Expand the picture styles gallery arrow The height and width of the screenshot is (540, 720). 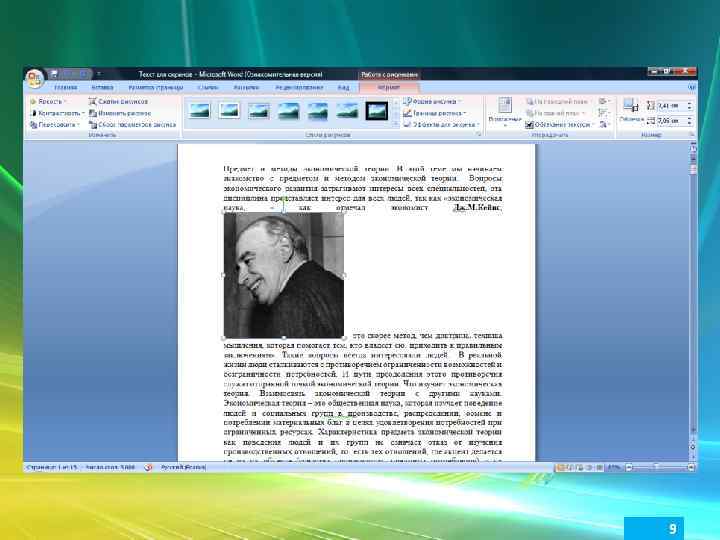coord(396,124)
